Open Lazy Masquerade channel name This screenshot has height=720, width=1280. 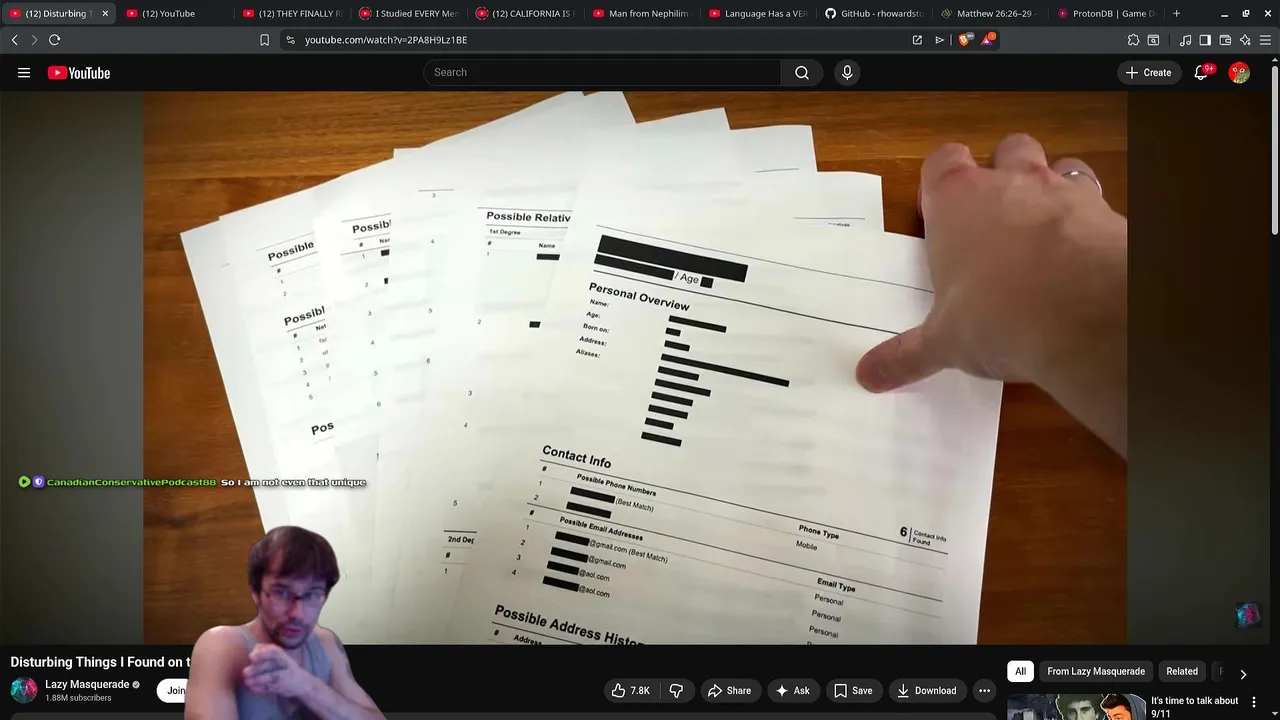87,685
